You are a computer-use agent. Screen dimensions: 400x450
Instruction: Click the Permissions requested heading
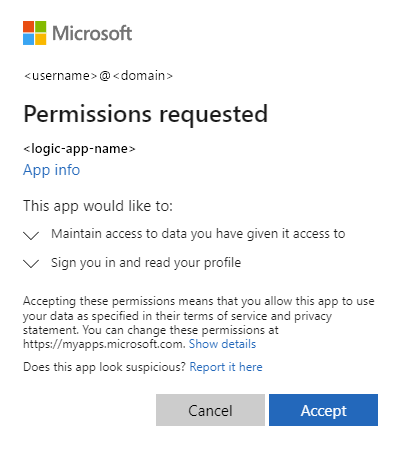[146, 114]
